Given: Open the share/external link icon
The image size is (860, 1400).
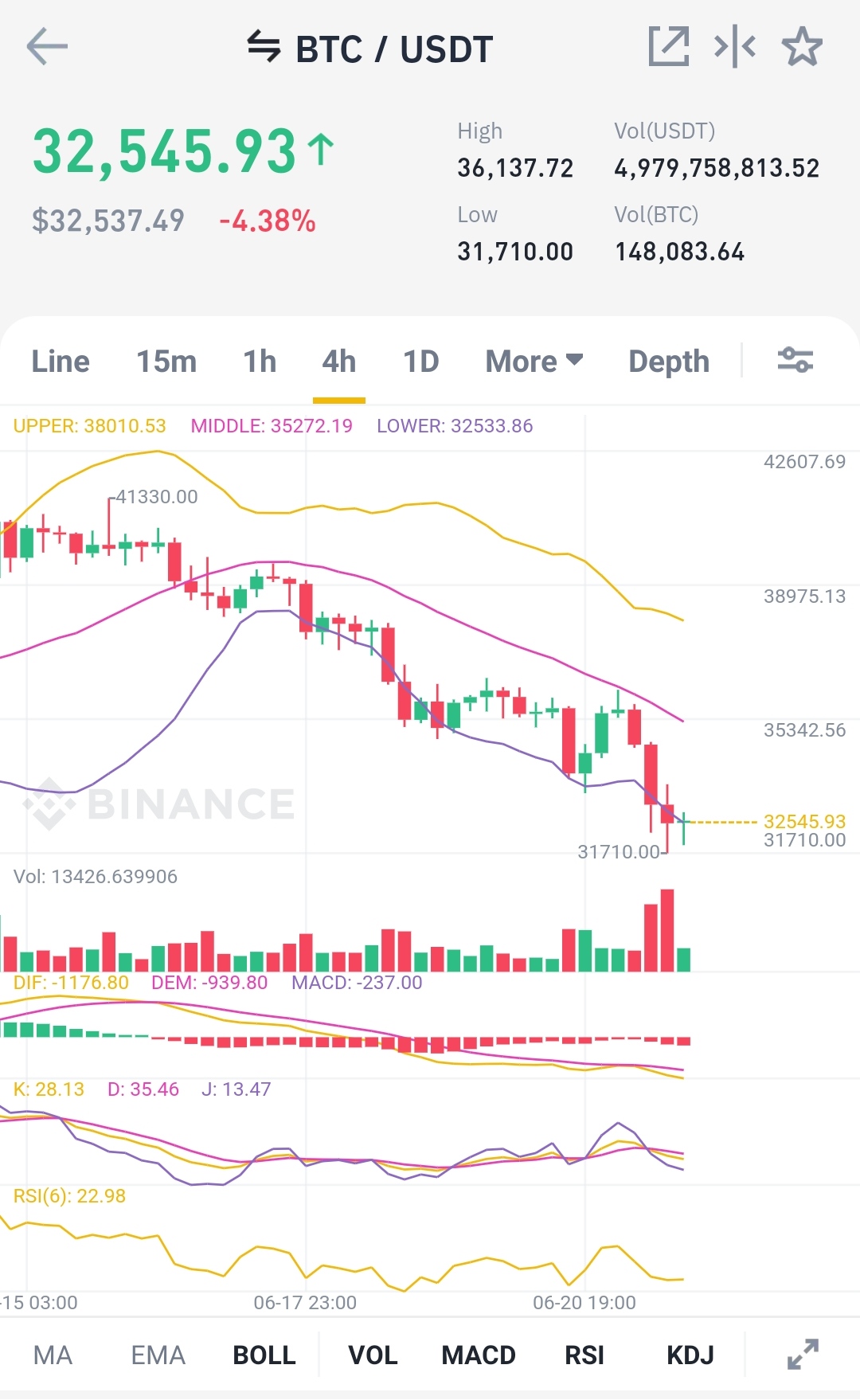Looking at the screenshot, I should pyautogui.click(x=669, y=46).
